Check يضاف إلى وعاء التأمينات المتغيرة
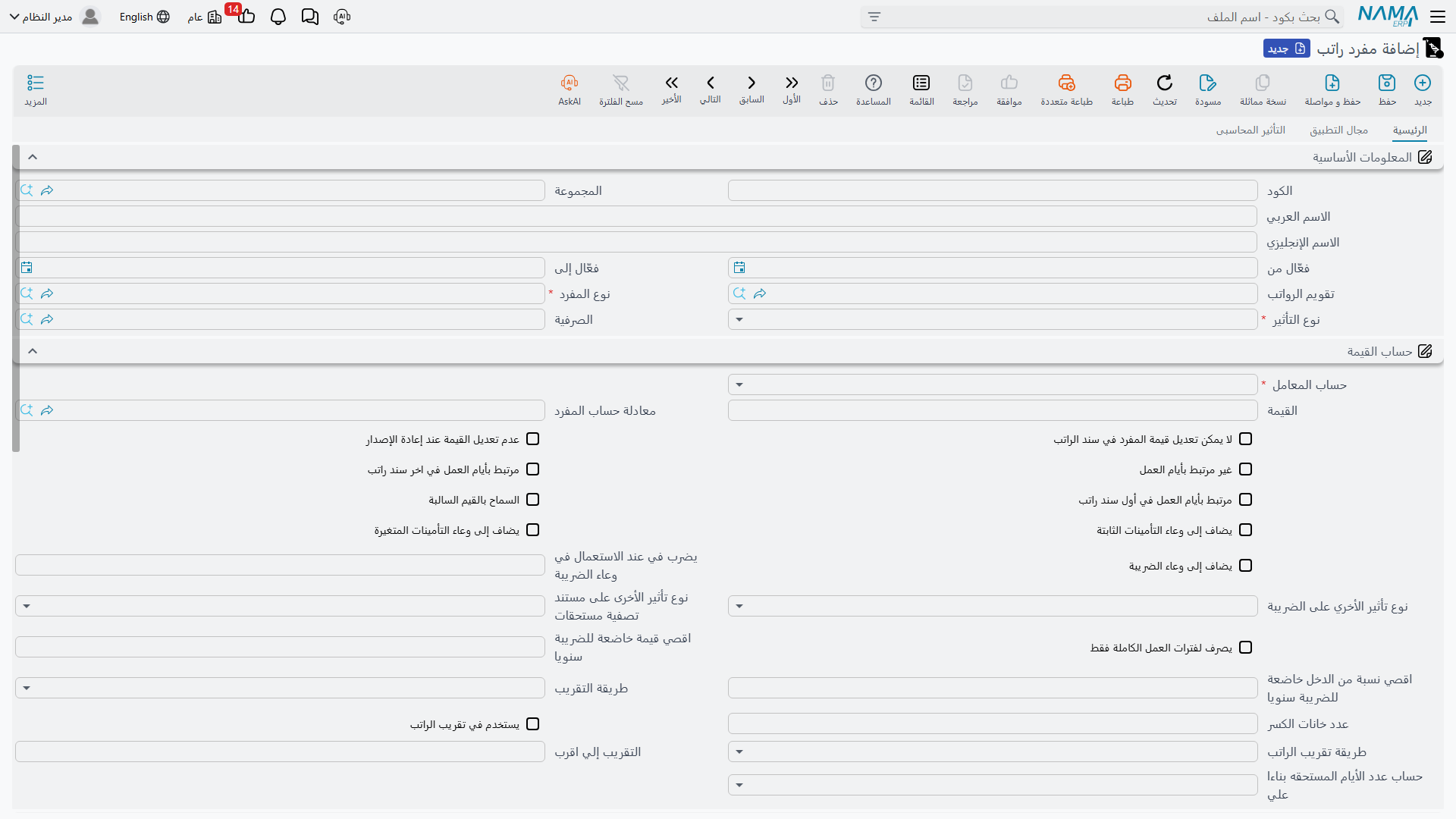The height and width of the screenshot is (819, 1456). point(532,530)
